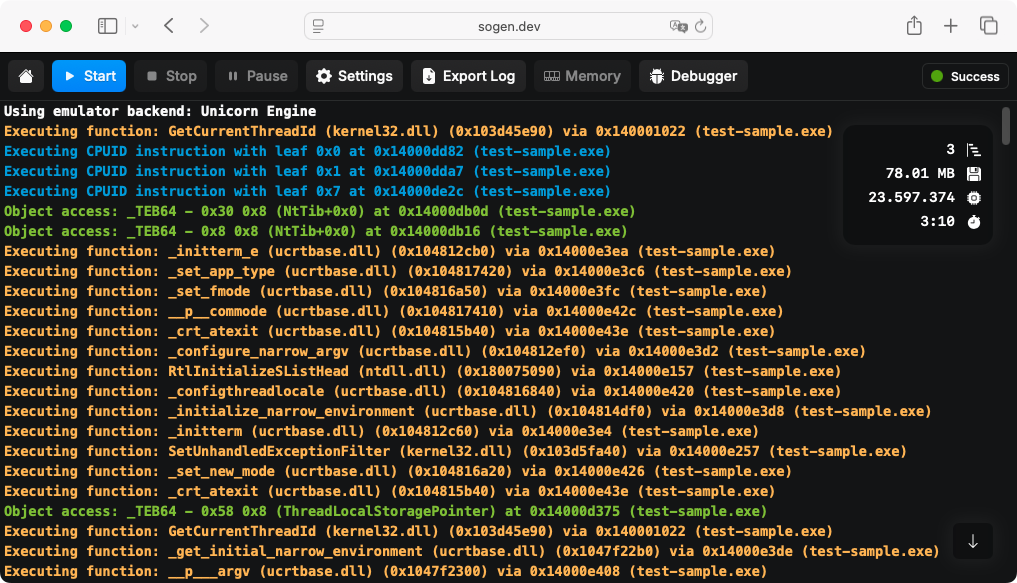Select the _set_app_type log line
Screen dimensions: 1017x583
pyautogui.click(x=398, y=271)
